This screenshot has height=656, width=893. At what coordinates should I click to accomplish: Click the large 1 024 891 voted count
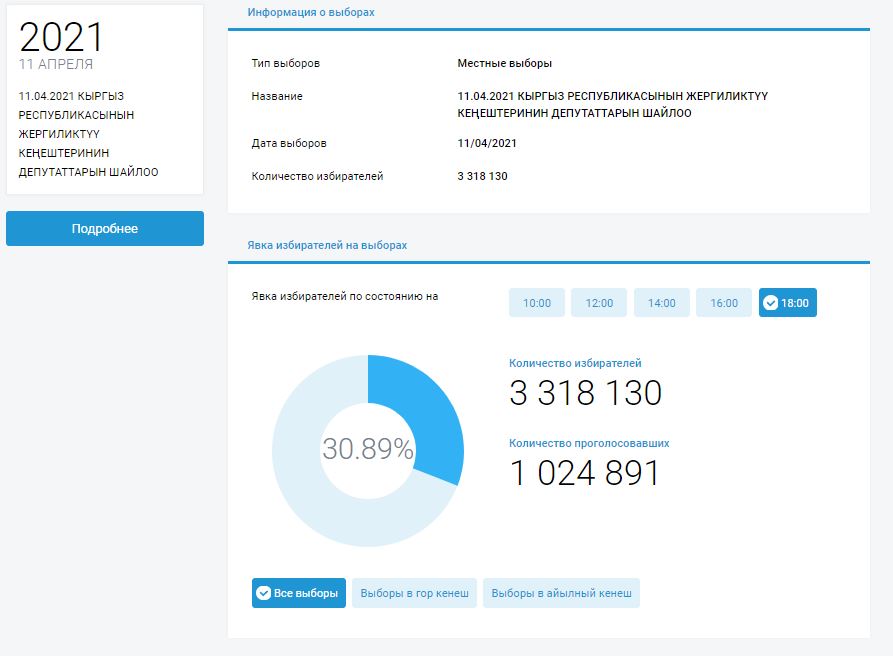[585, 473]
